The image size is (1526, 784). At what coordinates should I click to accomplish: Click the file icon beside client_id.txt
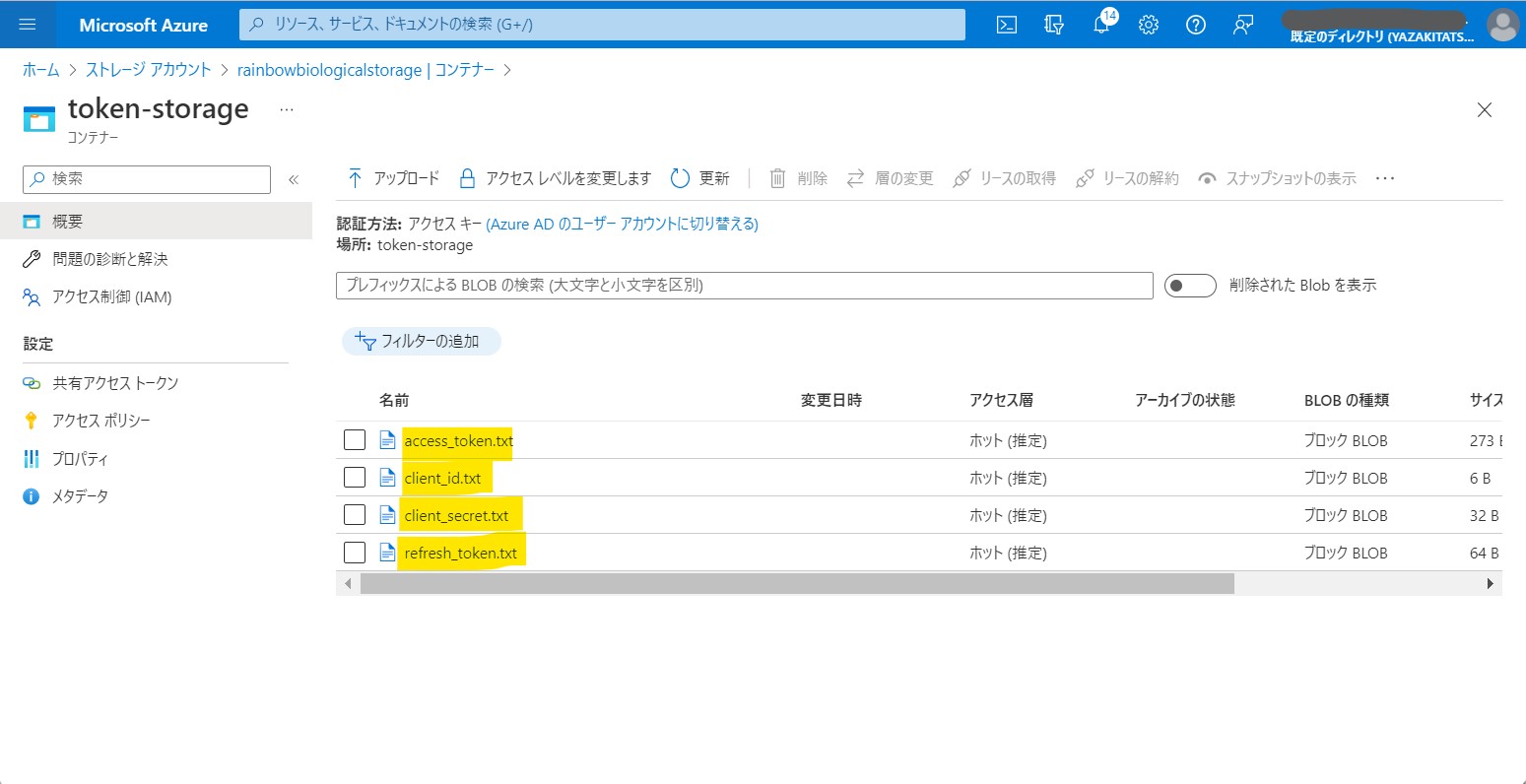[x=387, y=478]
